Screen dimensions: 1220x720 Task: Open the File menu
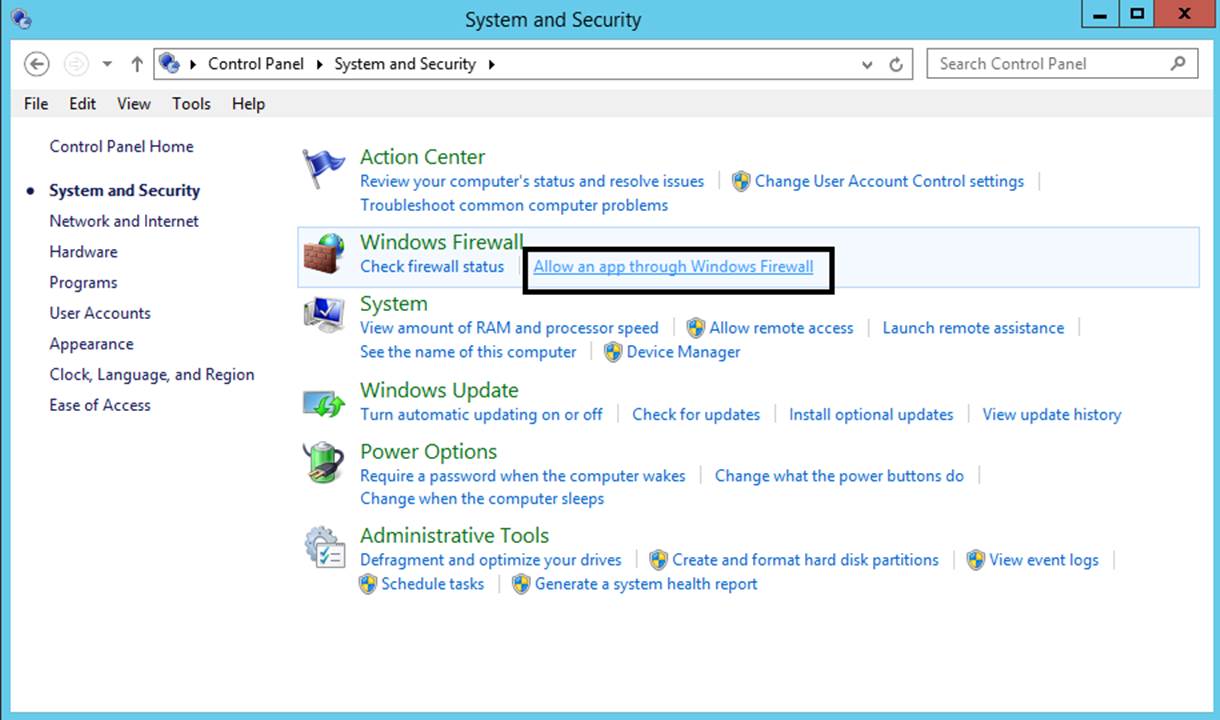(36, 104)
